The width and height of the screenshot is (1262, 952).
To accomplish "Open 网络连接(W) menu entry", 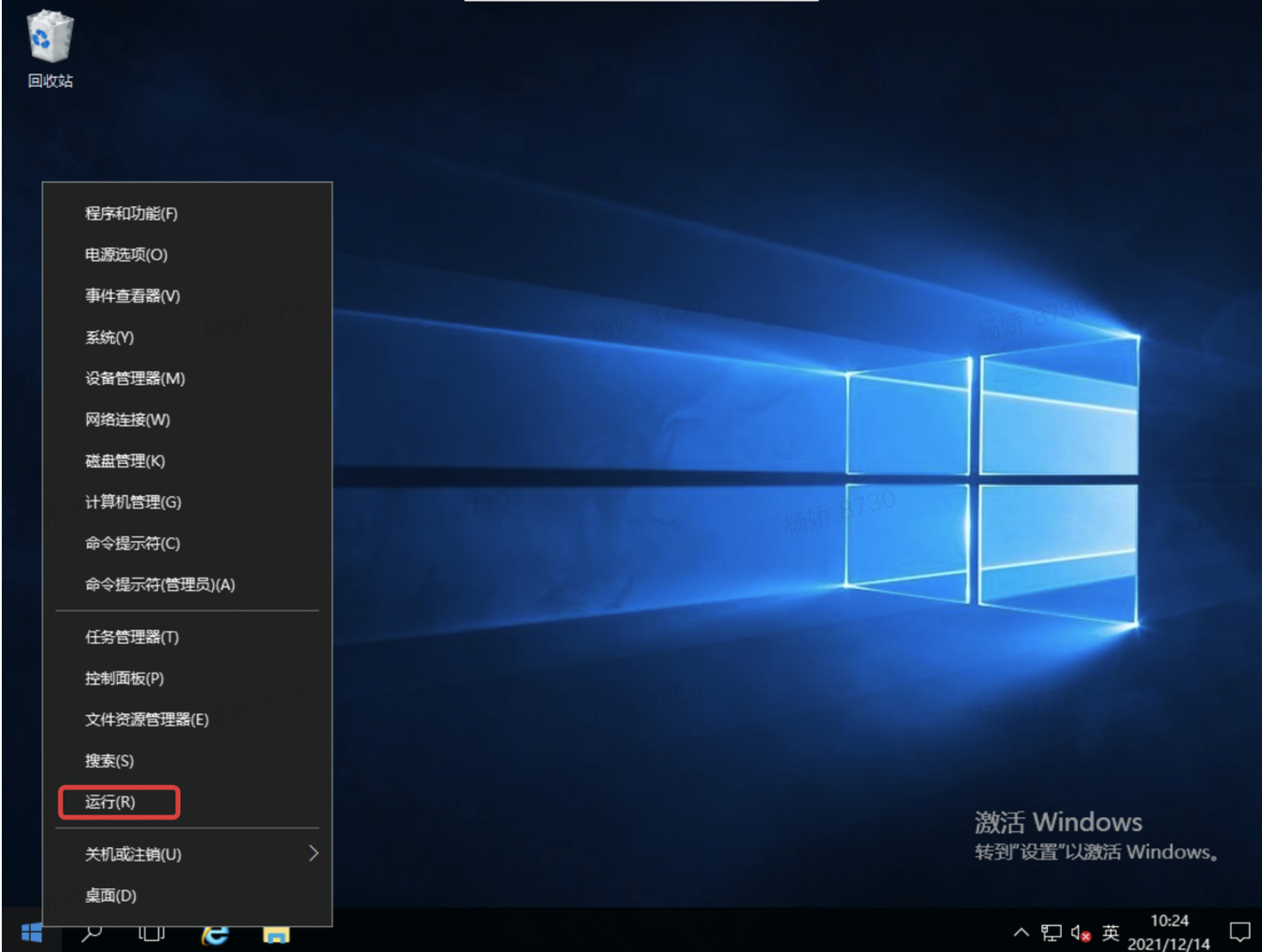I will pyautogui.click(x=187, y=420).
